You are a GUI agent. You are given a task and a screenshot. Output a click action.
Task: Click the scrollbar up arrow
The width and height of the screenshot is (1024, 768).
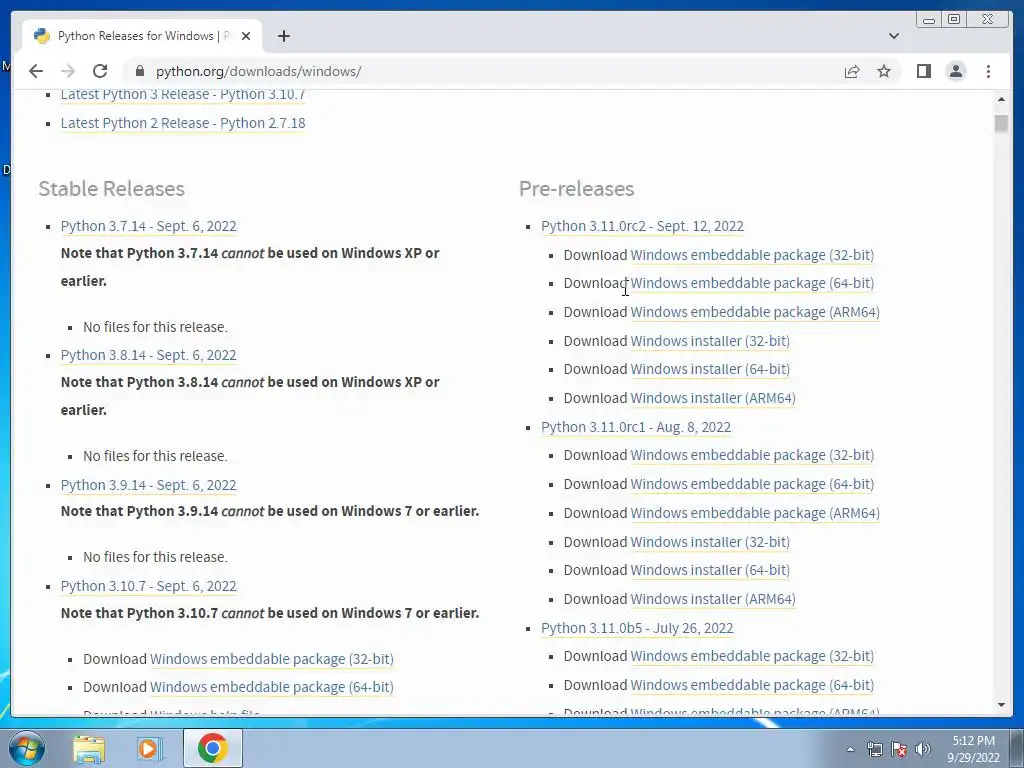(1001, 99)
